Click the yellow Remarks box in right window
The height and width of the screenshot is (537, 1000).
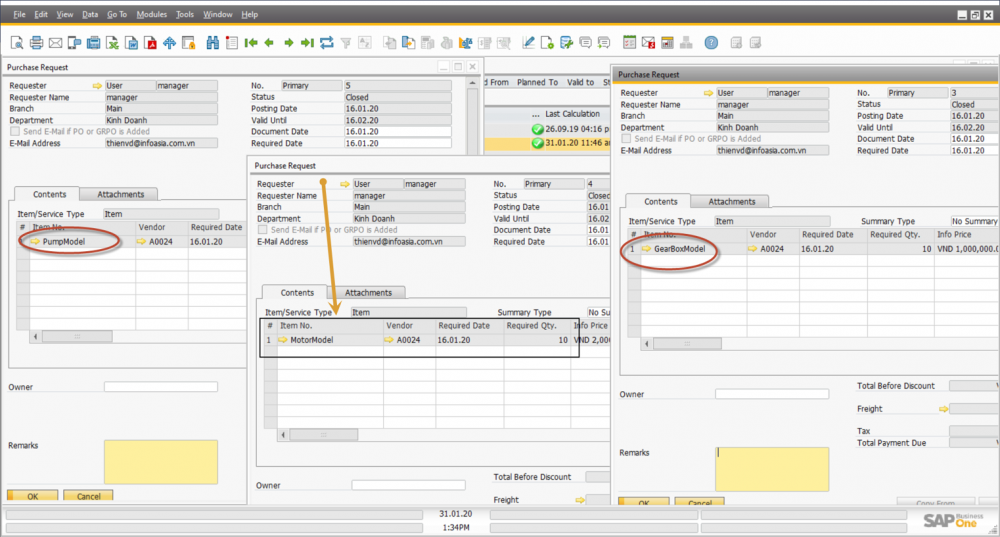772,469
